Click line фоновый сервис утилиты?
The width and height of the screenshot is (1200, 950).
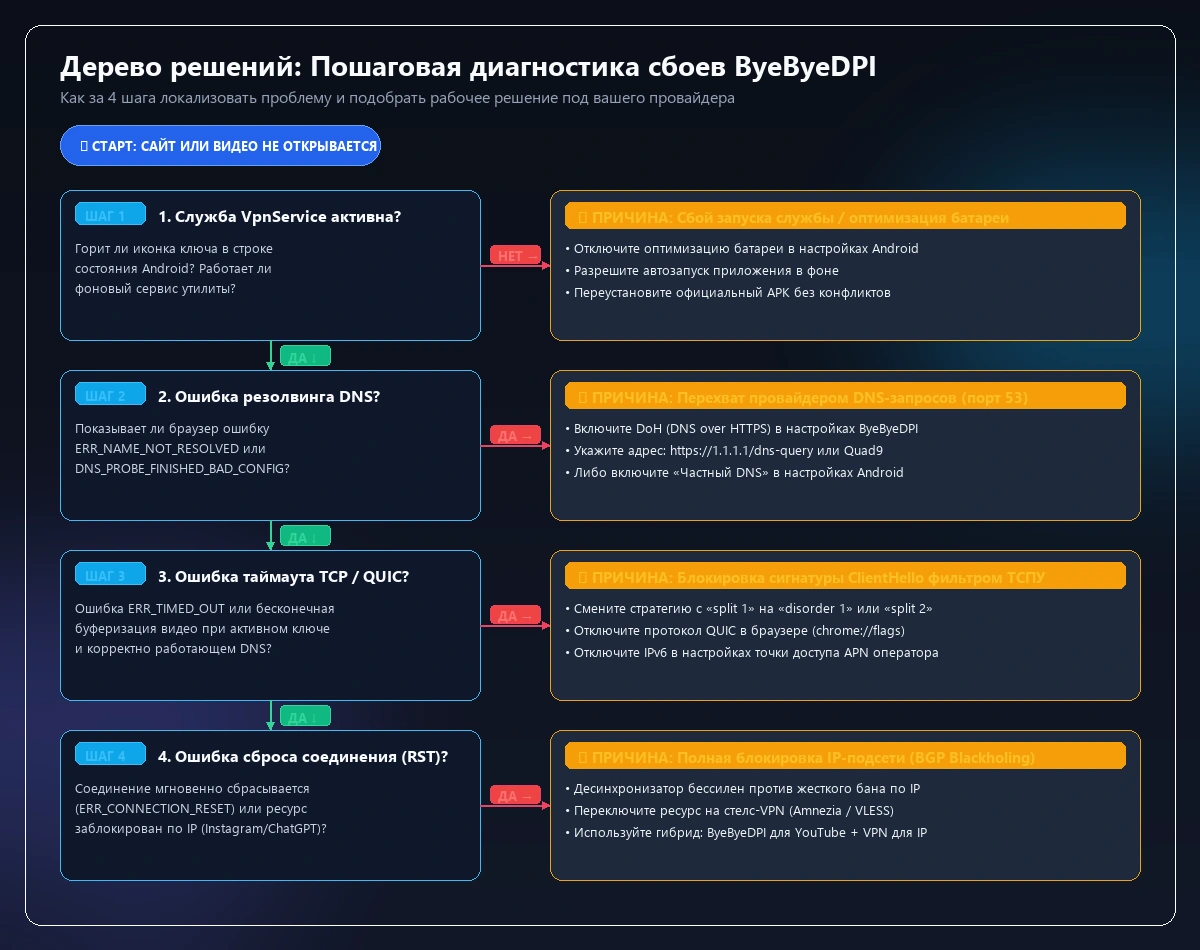coord(155,289)
